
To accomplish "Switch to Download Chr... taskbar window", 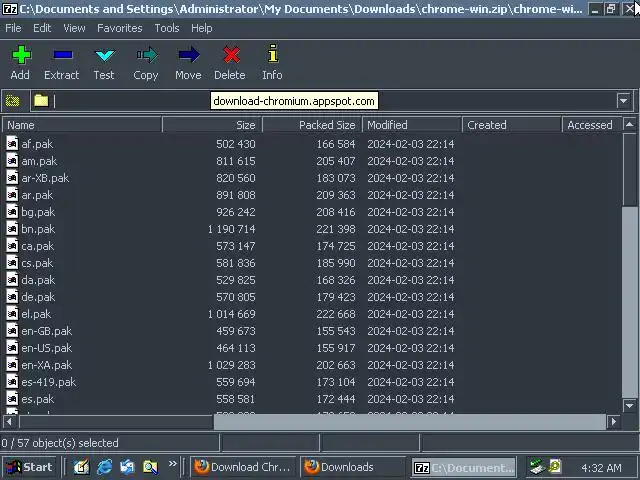I will pyautogui.click(x=243, y=467).
